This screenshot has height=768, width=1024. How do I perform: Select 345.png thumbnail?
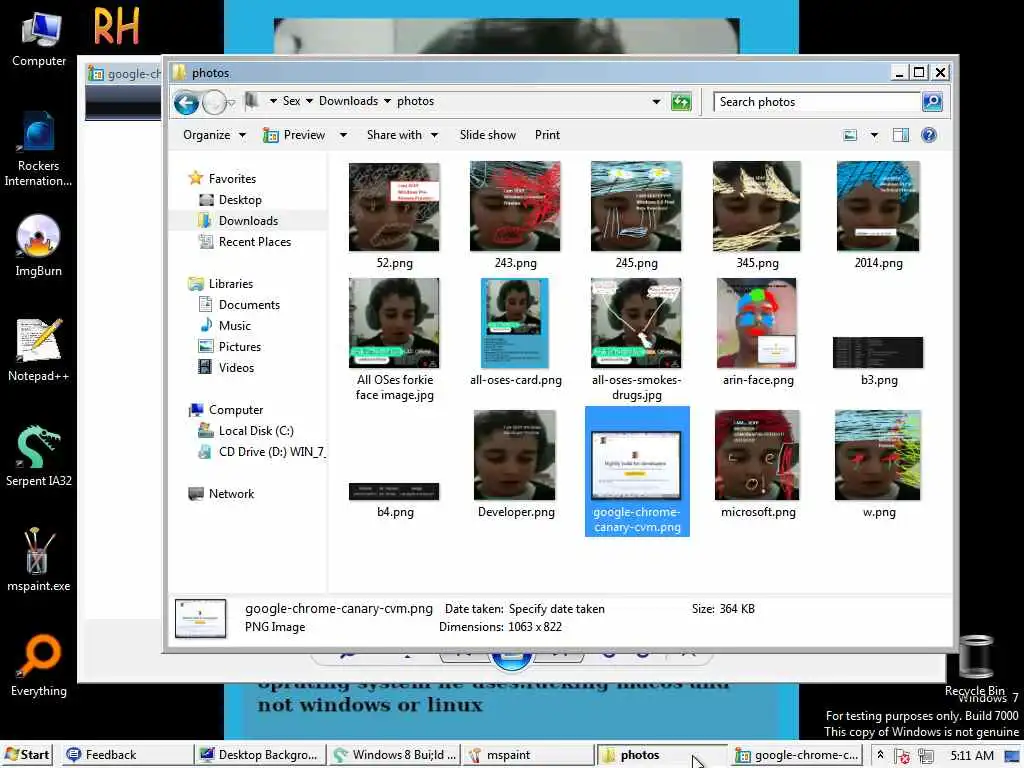[757, 207]
